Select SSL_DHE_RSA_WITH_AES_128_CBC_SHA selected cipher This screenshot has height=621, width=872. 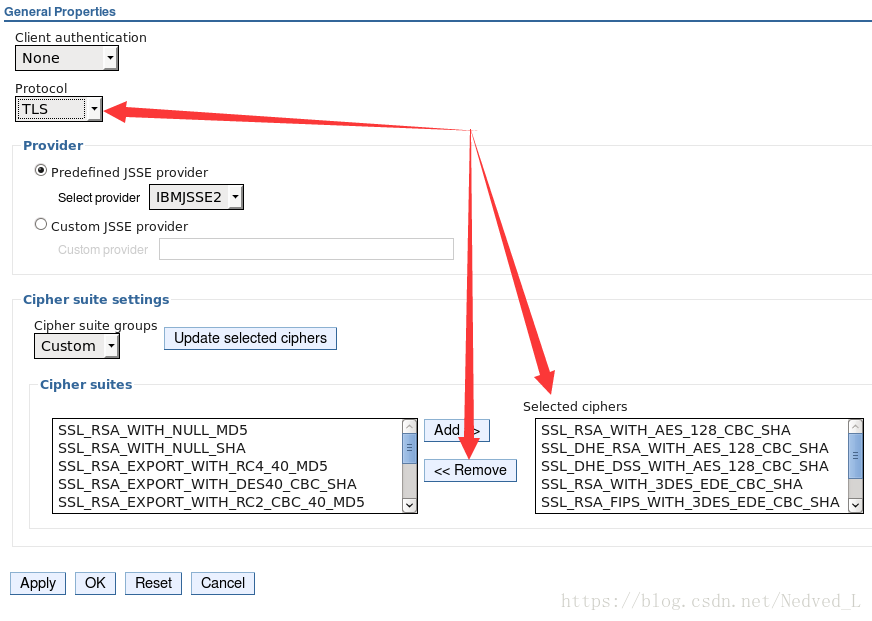point(692,448)
